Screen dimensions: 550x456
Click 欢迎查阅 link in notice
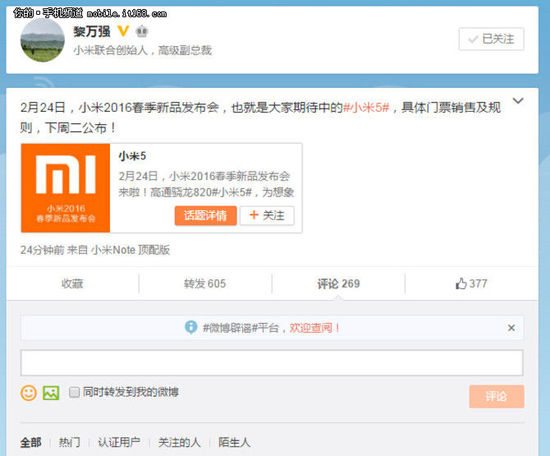314,328
